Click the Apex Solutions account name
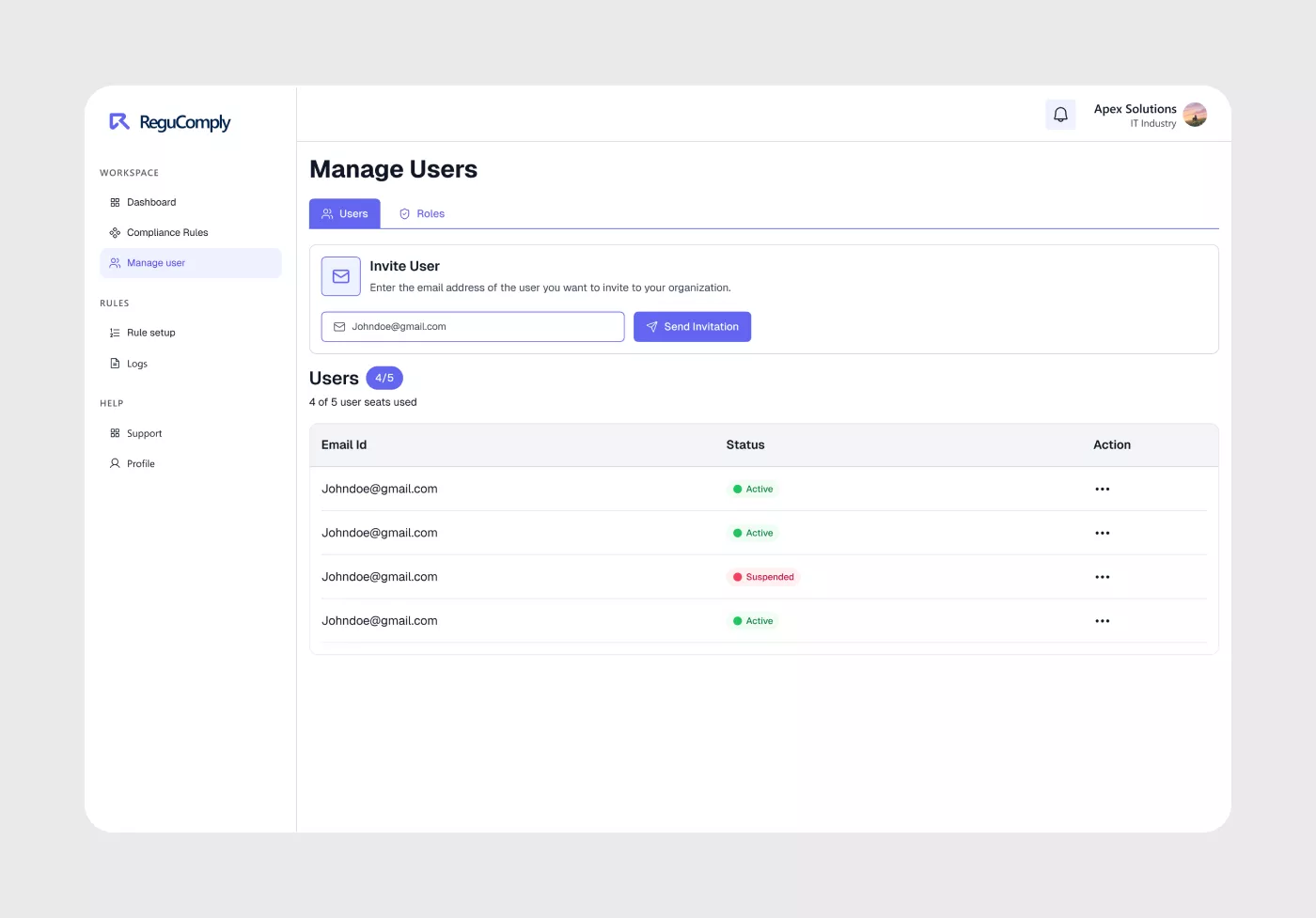1316x918 pixels. [1135, 109]
